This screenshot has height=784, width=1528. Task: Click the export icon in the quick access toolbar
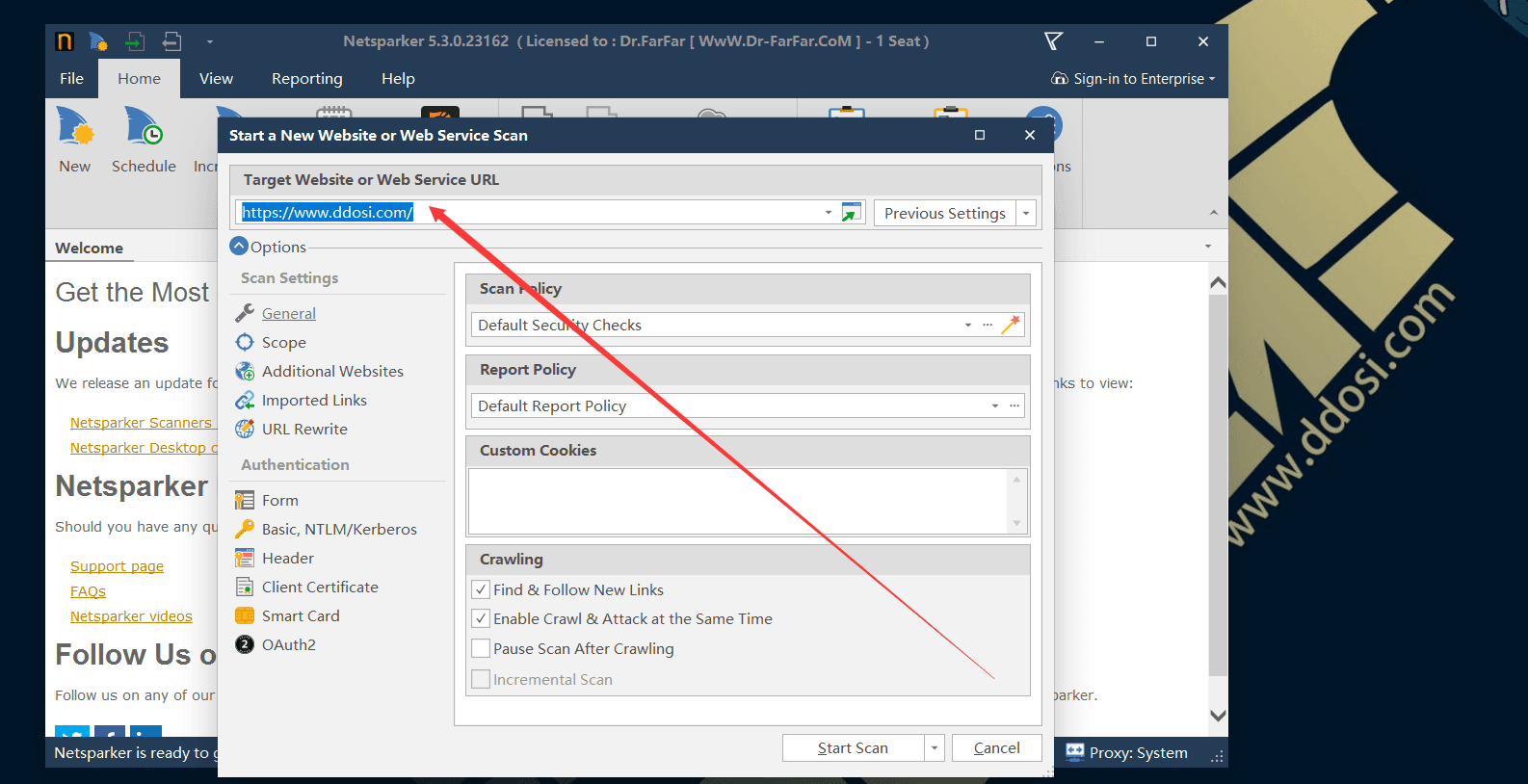171,41
